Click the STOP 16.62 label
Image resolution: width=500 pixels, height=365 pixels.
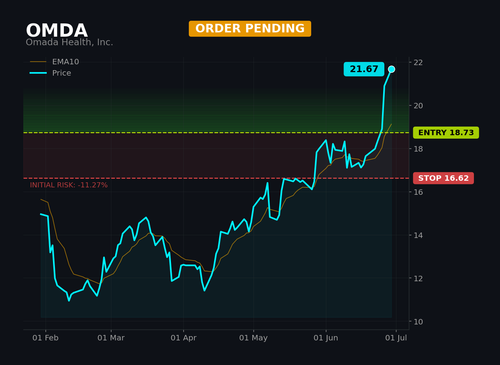coord(443,178)
